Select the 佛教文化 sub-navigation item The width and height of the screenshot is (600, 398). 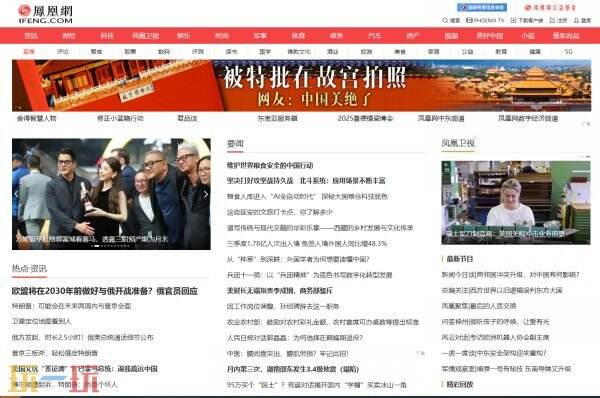[299, 51]
